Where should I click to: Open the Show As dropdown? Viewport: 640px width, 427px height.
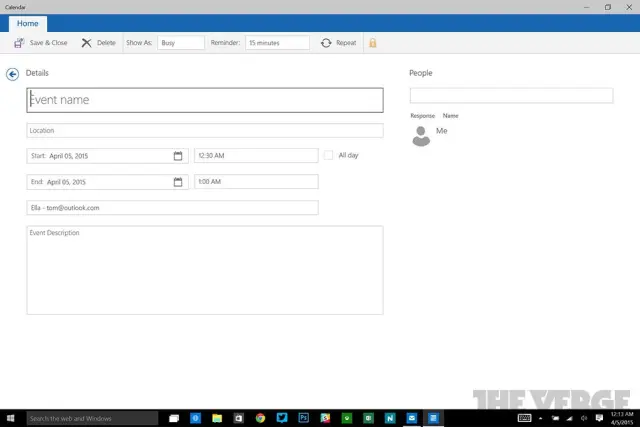180,43
